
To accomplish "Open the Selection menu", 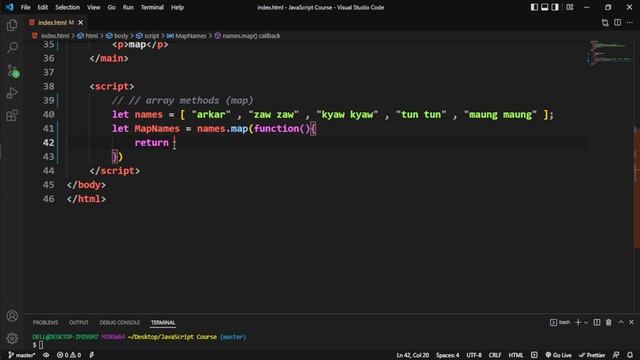I will click(x=67, y=7).
